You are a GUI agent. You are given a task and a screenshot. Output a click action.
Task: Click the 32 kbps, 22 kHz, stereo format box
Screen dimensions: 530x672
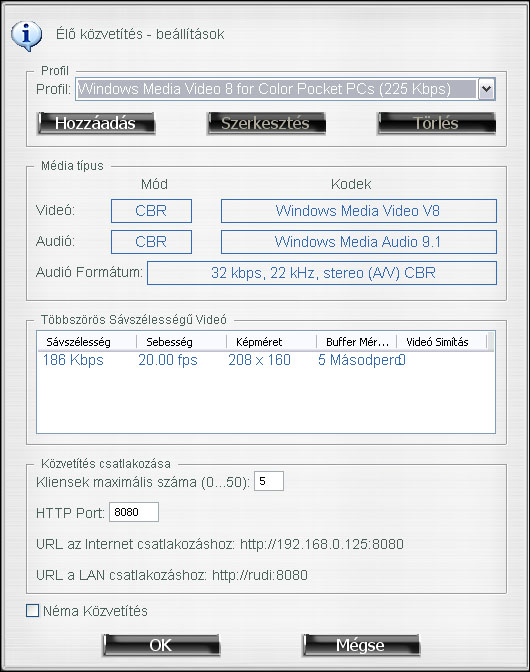click(x=322, y=273)
